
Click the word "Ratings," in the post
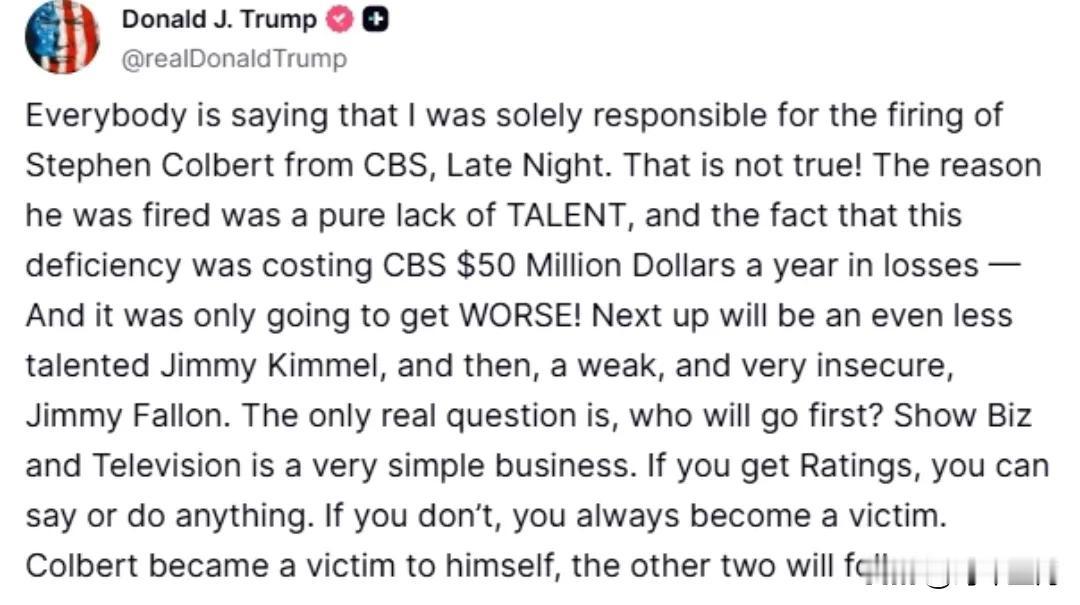[x=861, y=466]
